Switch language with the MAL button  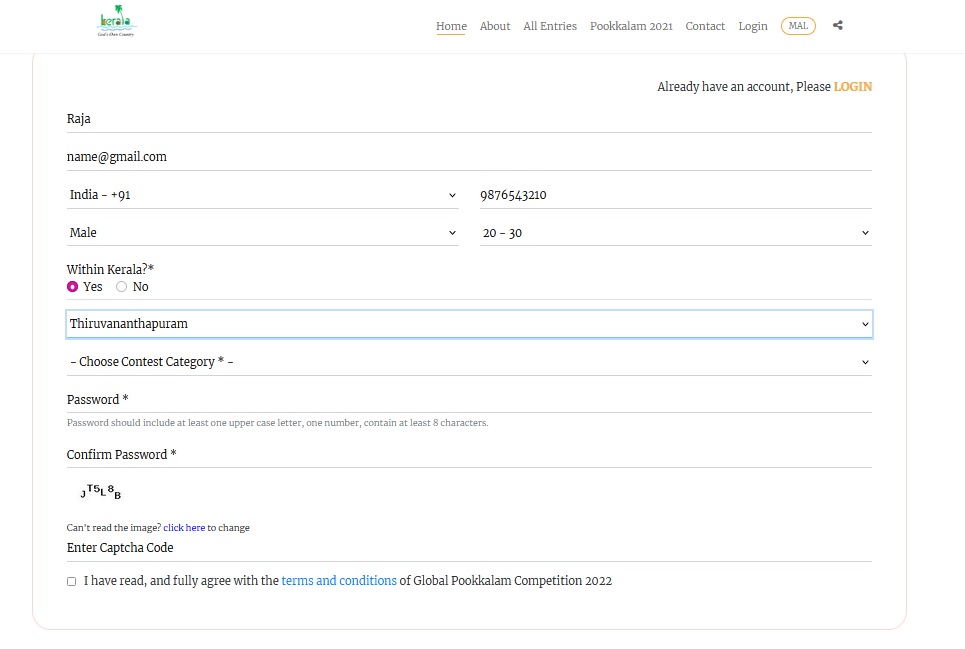(x=798, y=26)
